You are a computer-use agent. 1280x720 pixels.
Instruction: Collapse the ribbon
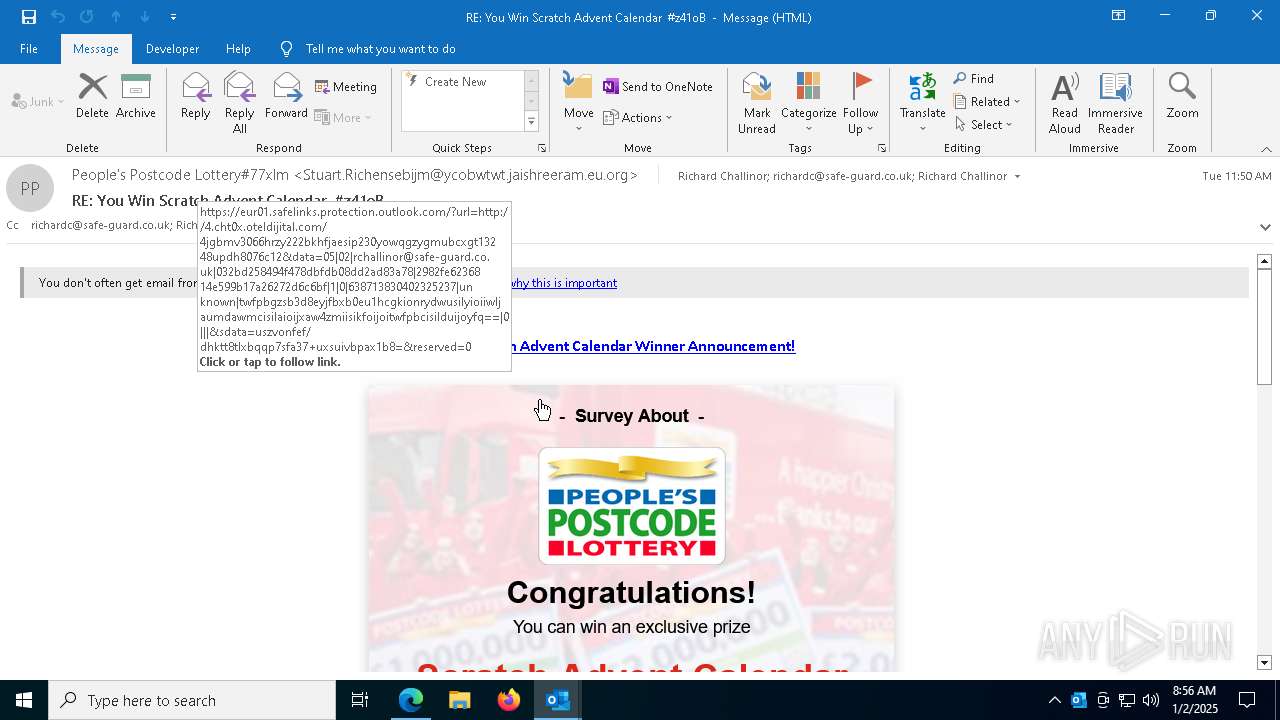click(x=1266, y=149)
